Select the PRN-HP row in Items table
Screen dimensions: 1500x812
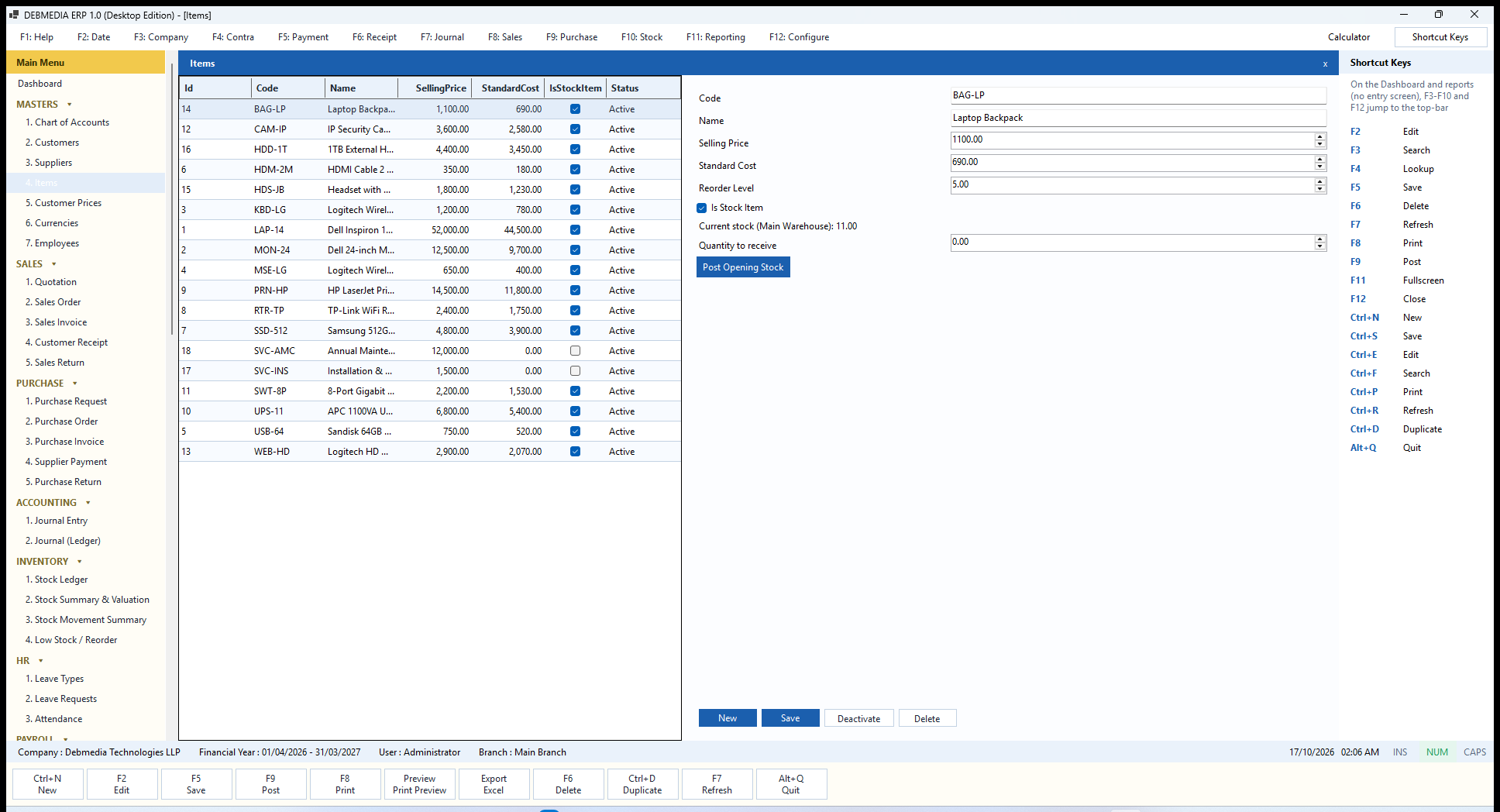click(430, 291)
